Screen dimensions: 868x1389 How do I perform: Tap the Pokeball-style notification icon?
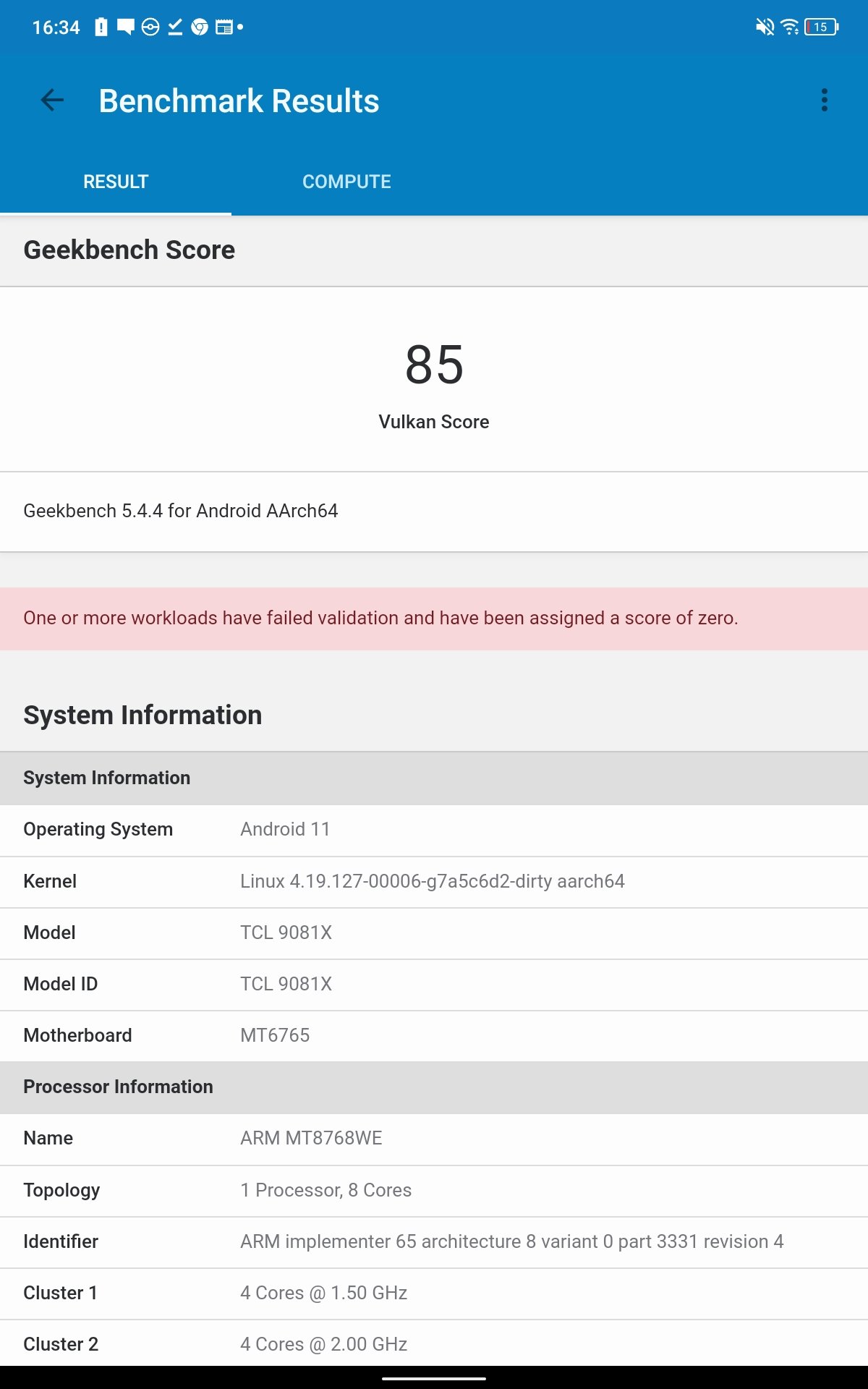150,27
